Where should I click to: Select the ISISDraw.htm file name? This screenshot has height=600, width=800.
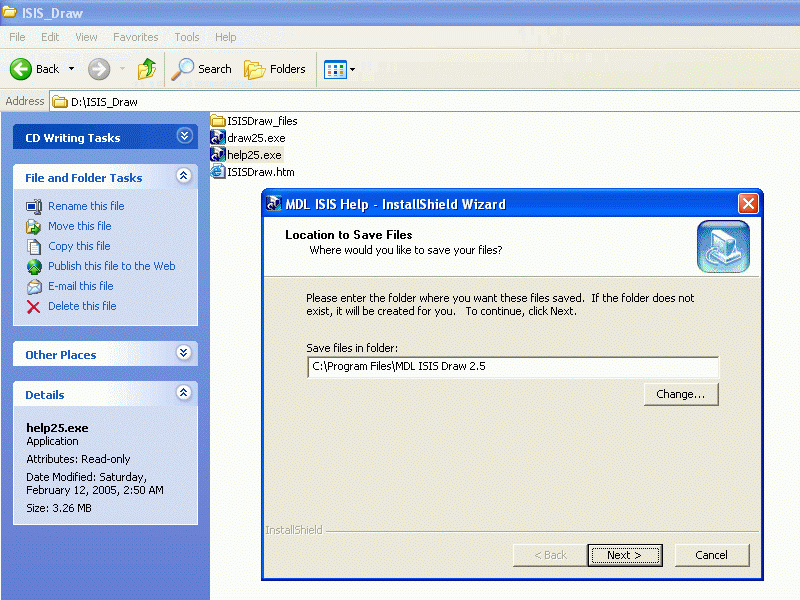(261, 172)
